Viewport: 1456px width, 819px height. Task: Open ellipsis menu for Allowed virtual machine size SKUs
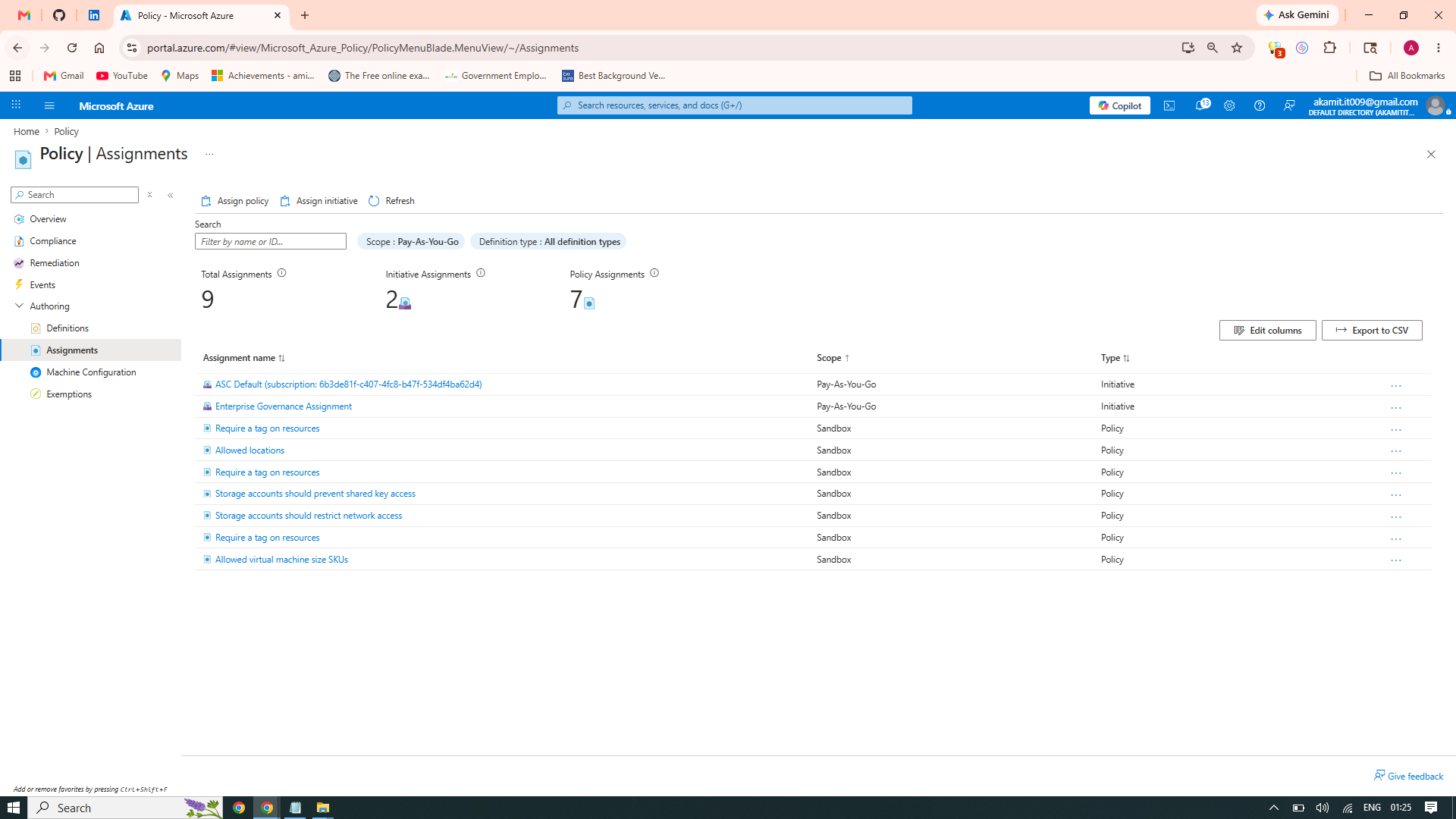pyautogui.click(x=1396, y=560)
